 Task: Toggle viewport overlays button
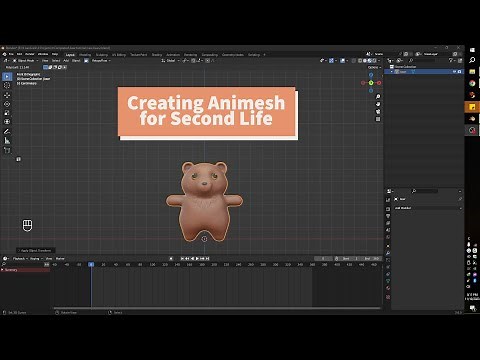coord(343,61)
